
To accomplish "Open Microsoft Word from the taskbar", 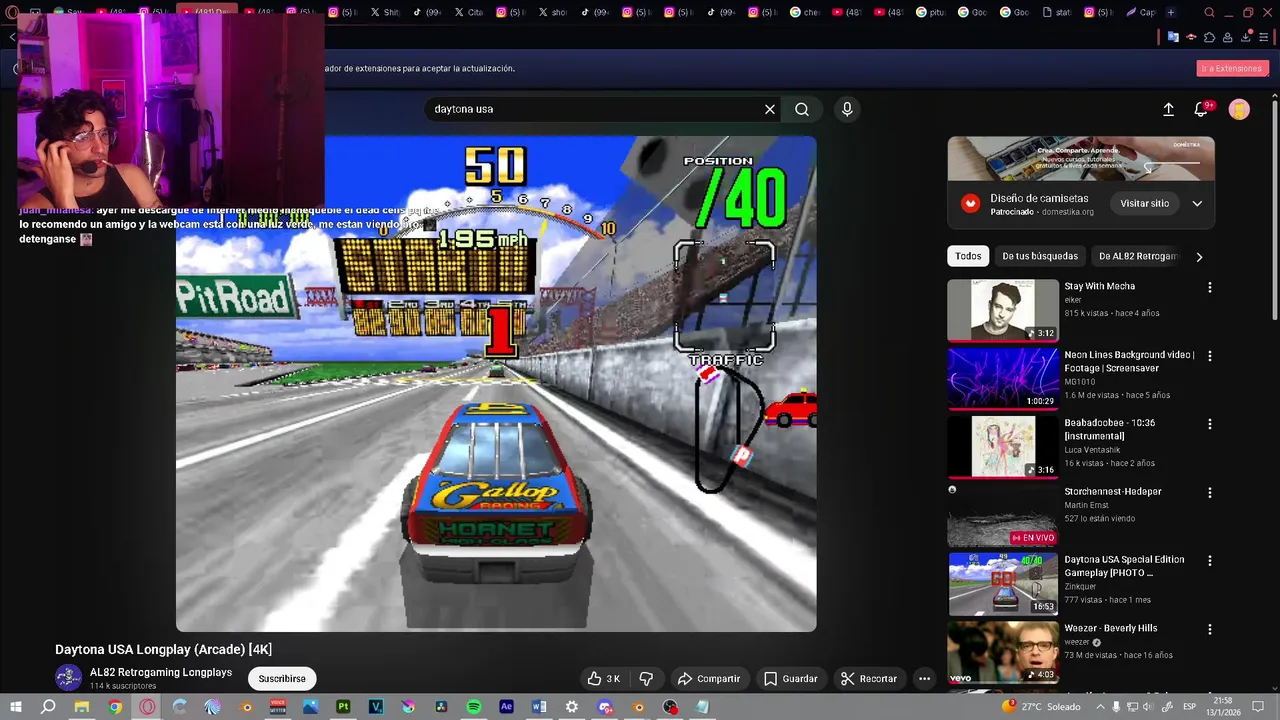I will [539, 707].
